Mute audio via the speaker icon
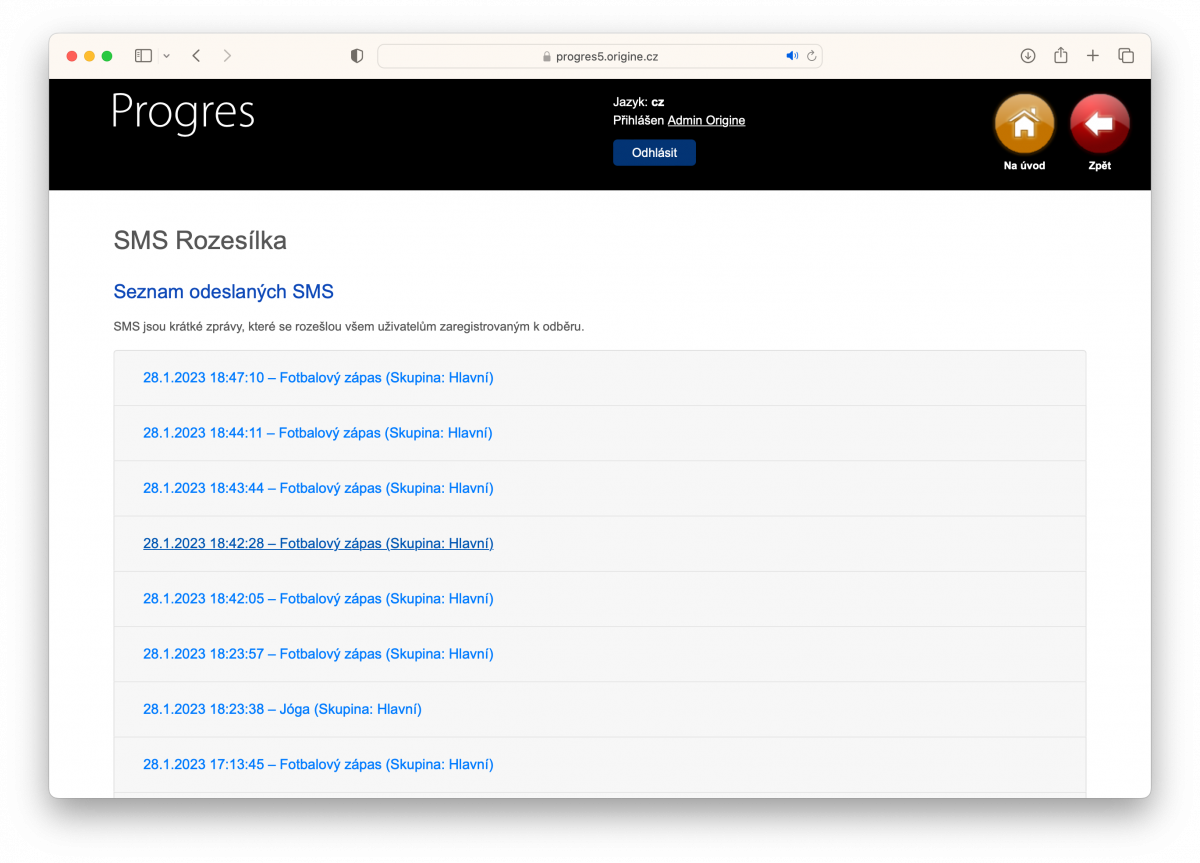 (791, 56)
